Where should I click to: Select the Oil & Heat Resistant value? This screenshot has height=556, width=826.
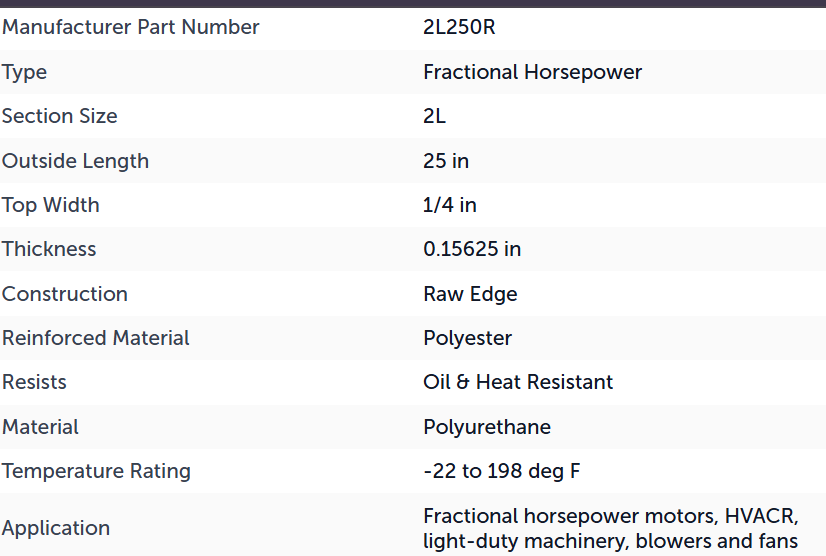518,382
